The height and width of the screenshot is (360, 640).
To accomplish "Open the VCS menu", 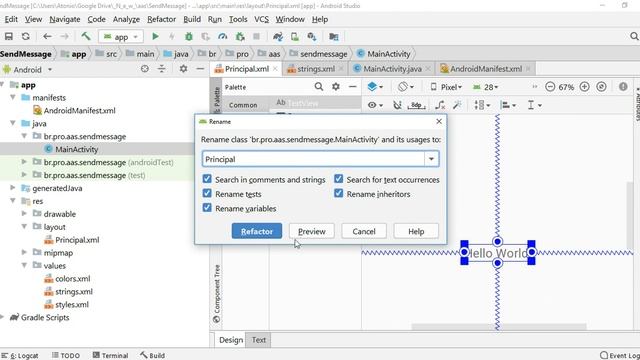I will pos(261,19).
